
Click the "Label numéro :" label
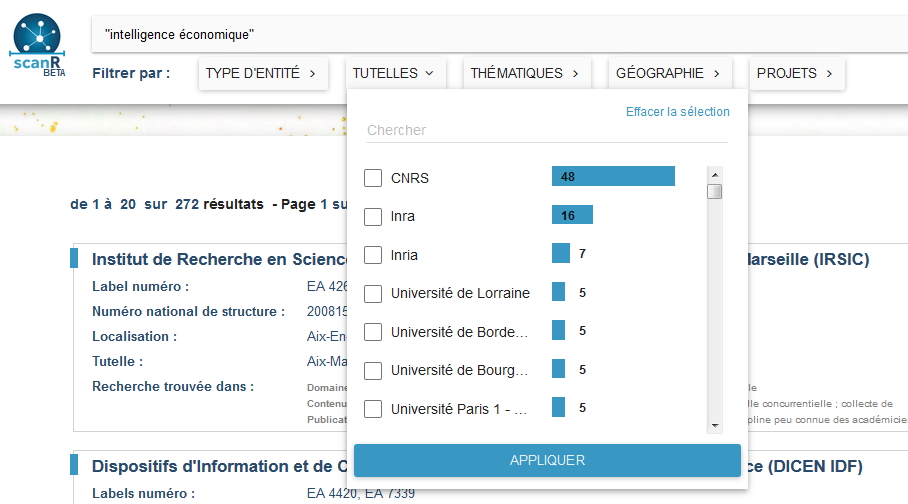(x=140, y=287)
